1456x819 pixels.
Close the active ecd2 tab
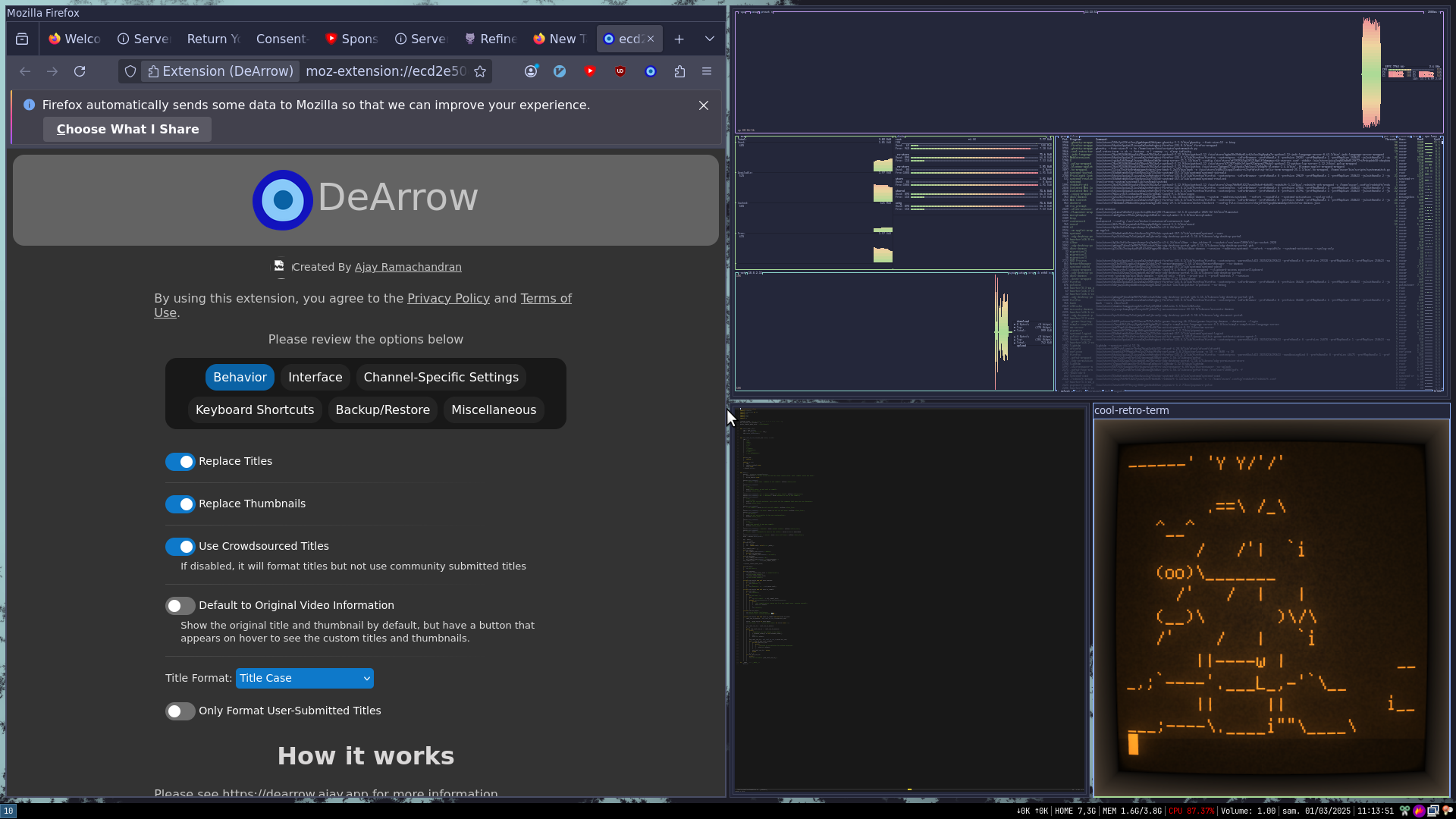[651, 39]
